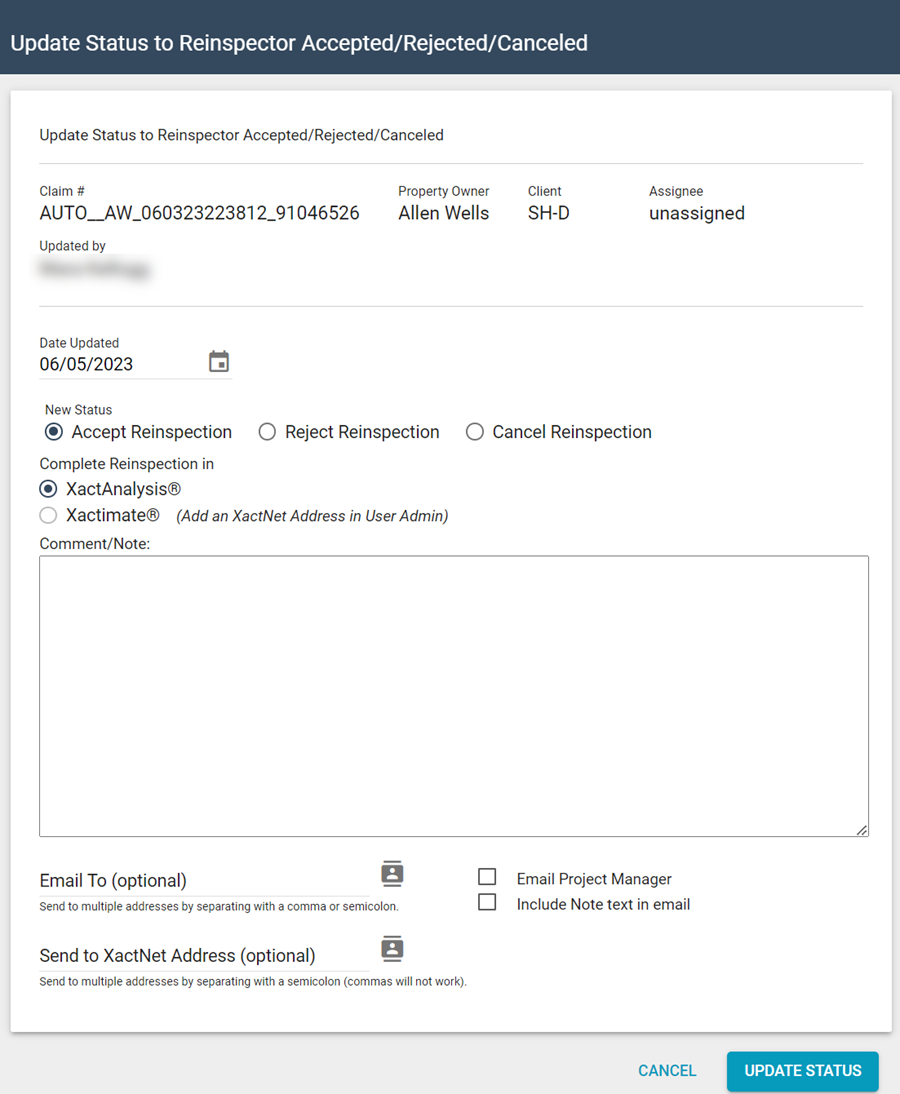Open address book for XactNet Address
The width and height of the screenshot is (900, 1094).
[392, 948]
